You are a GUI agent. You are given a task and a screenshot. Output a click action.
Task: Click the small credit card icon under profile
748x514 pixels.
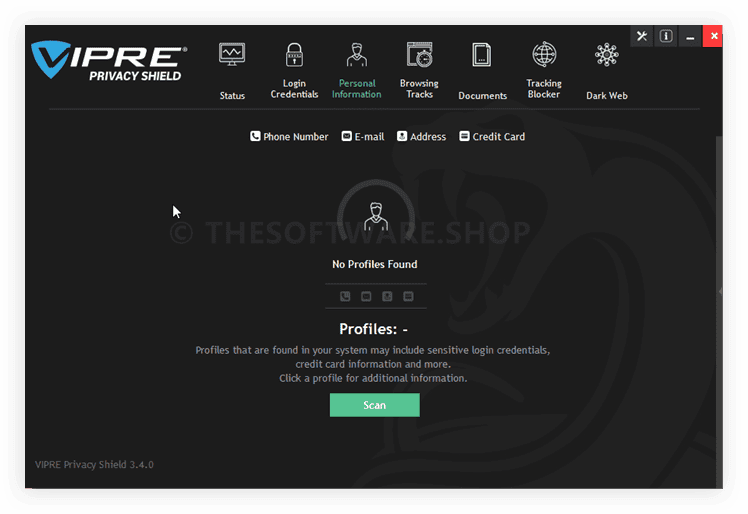(408, 296)
